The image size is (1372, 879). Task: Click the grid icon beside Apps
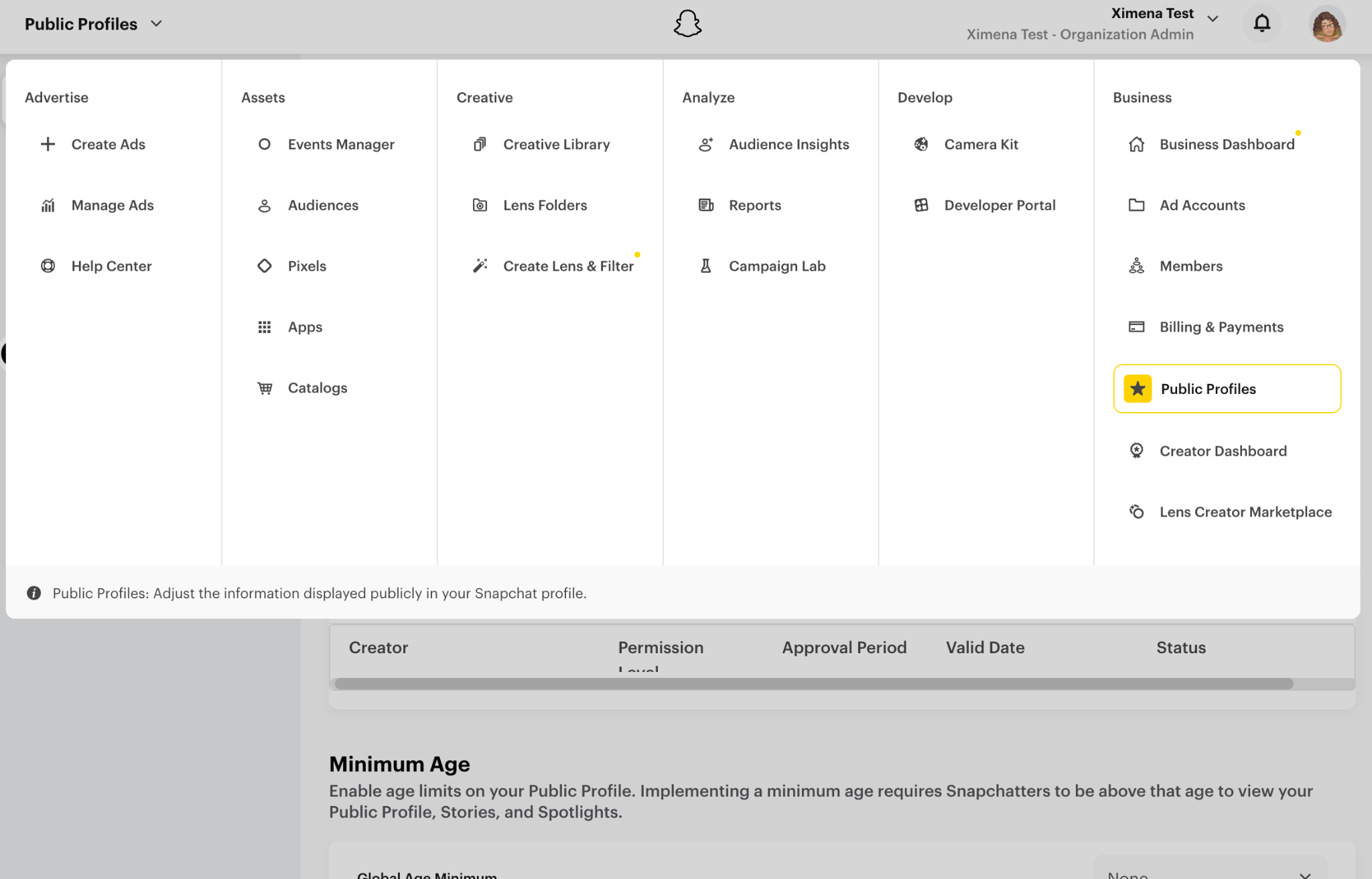(265, 327)
